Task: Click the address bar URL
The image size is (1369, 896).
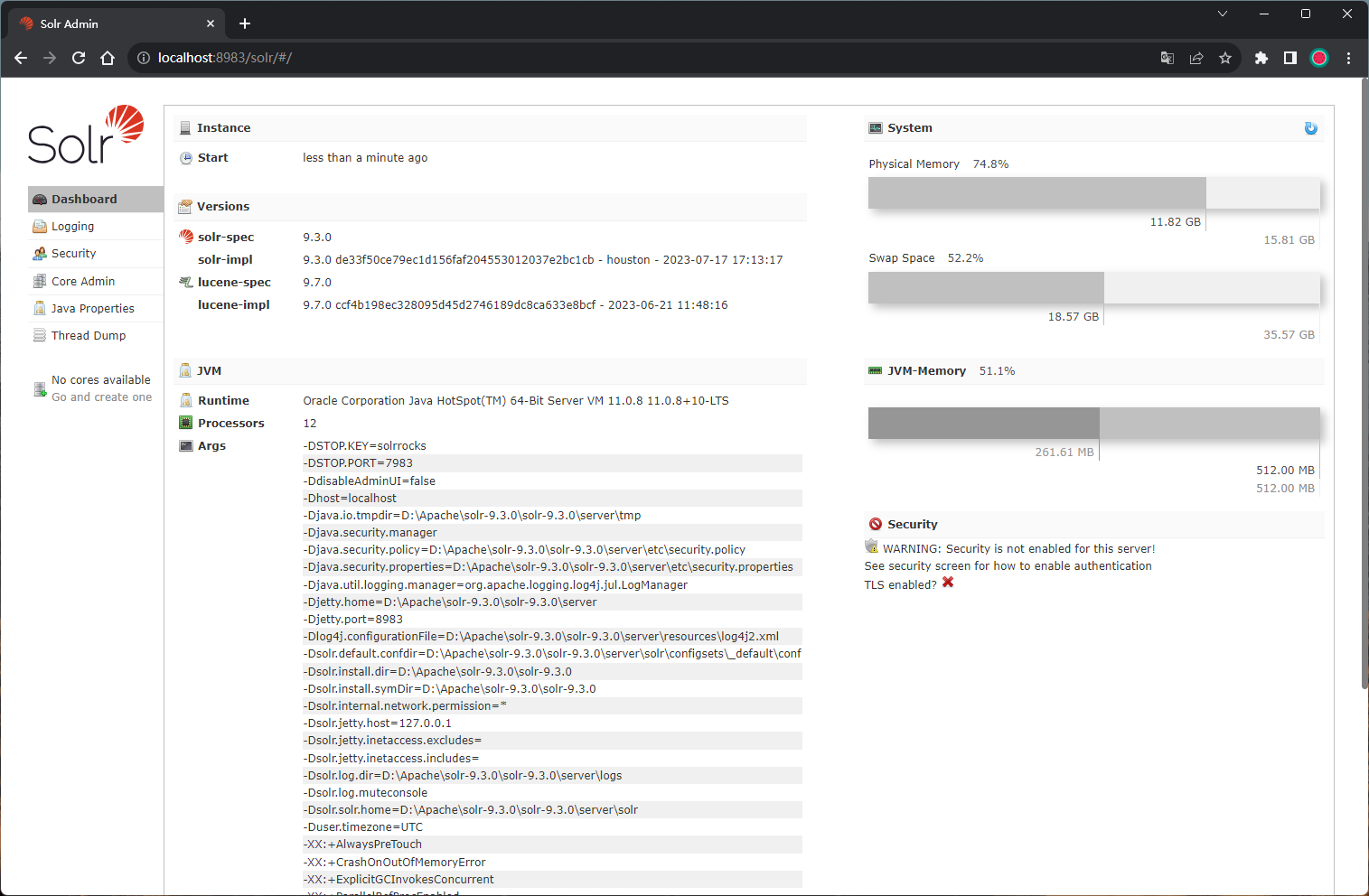Action: [225, 58]
